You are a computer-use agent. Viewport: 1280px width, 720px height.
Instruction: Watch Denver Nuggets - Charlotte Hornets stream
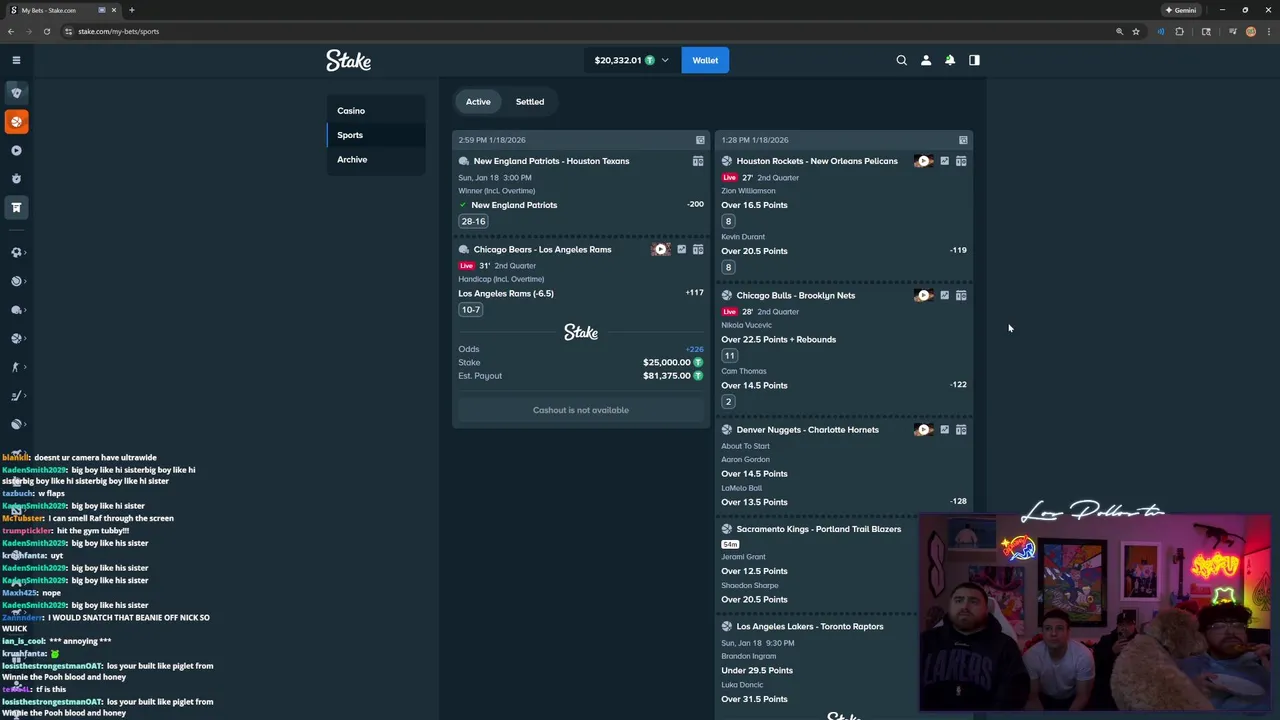pos(923,430)
